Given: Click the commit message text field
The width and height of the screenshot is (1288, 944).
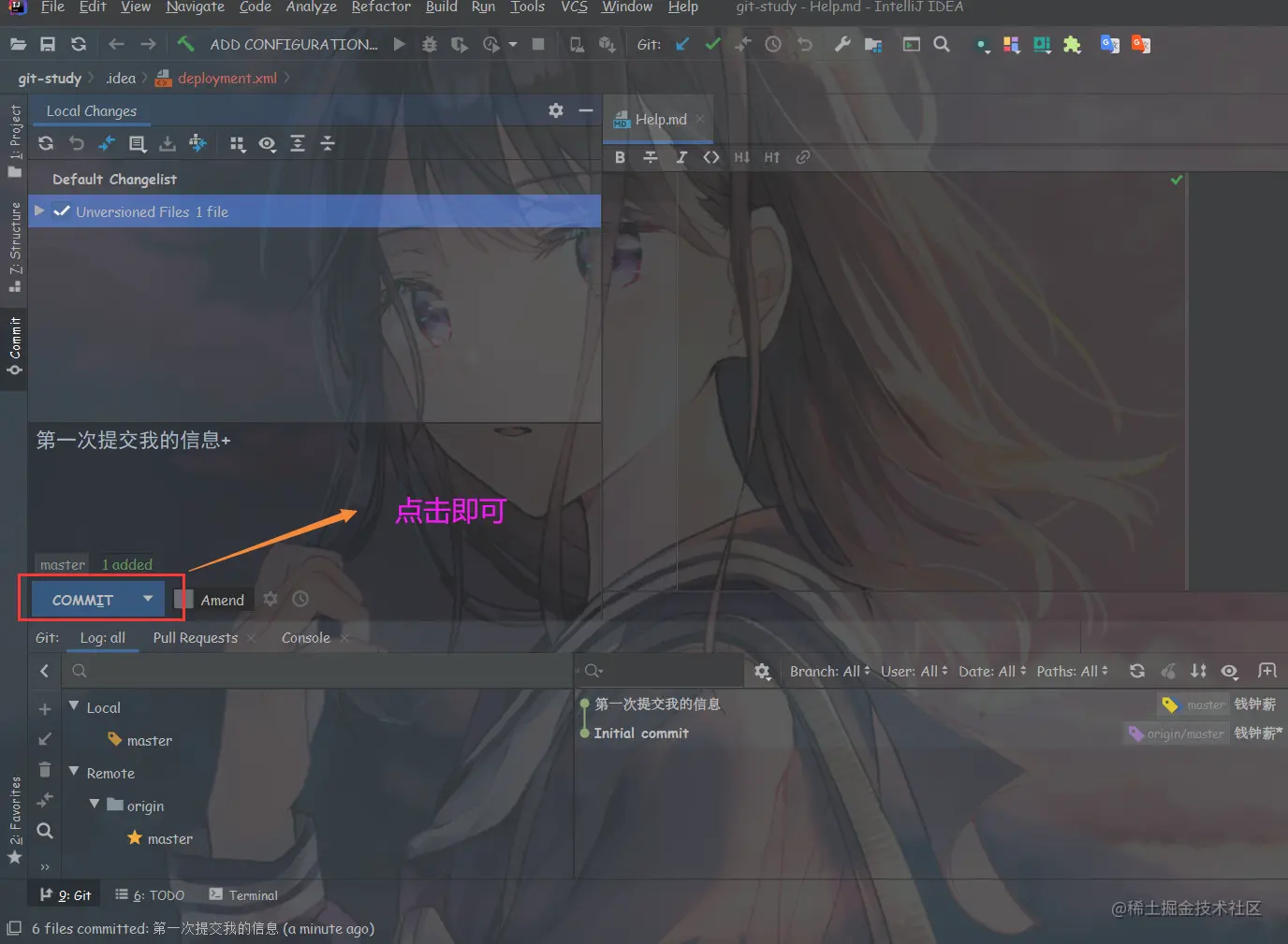Looking at the screenshot, I should point(315,487).
